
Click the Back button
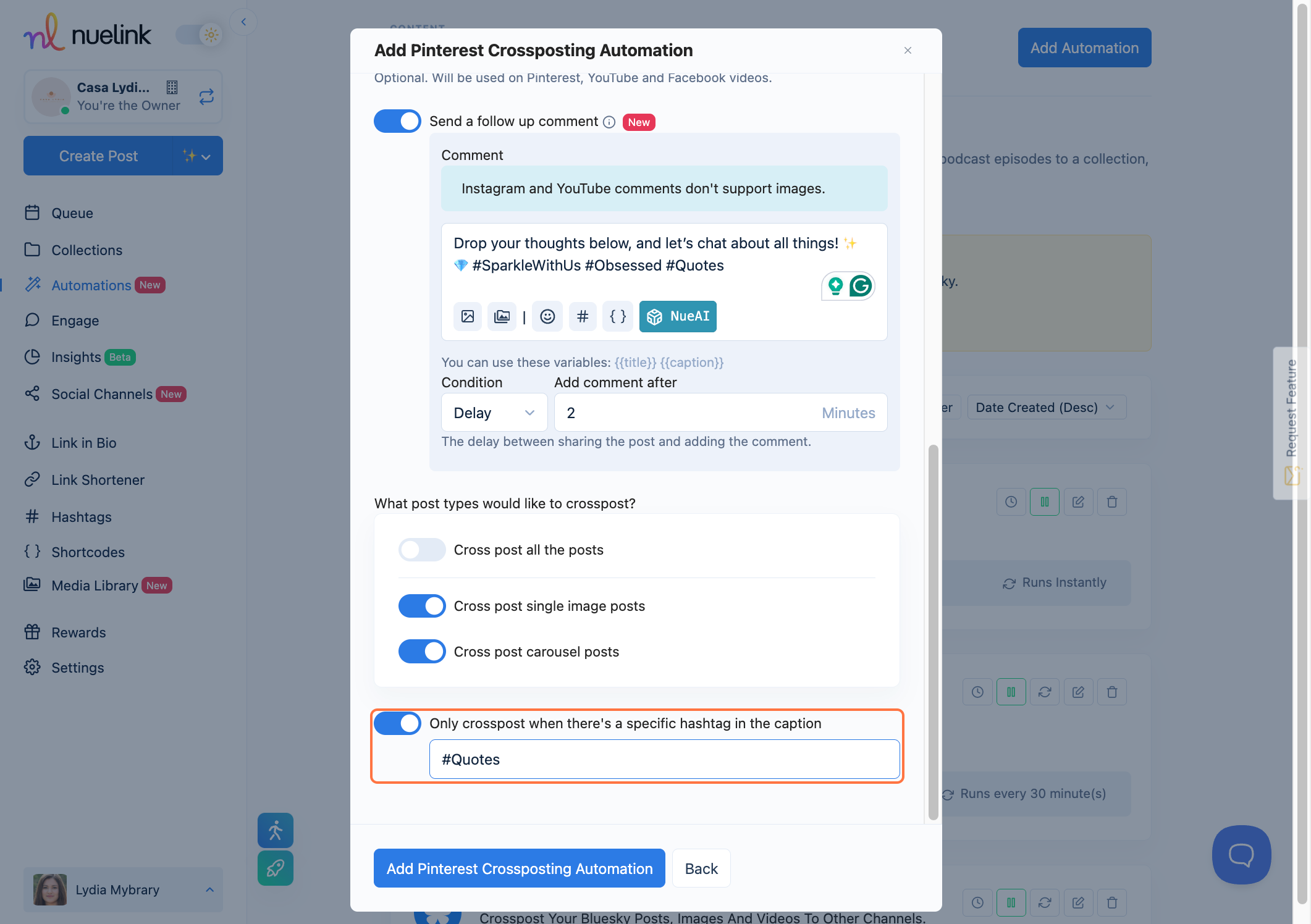tap(701, 868)
